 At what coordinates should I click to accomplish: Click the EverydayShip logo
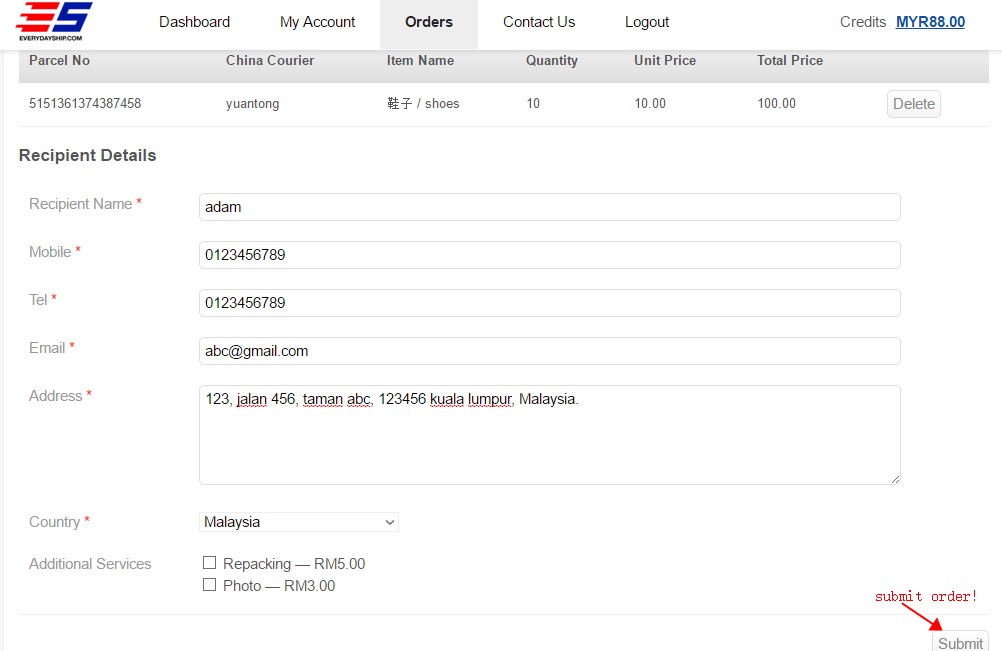[55, 21]
